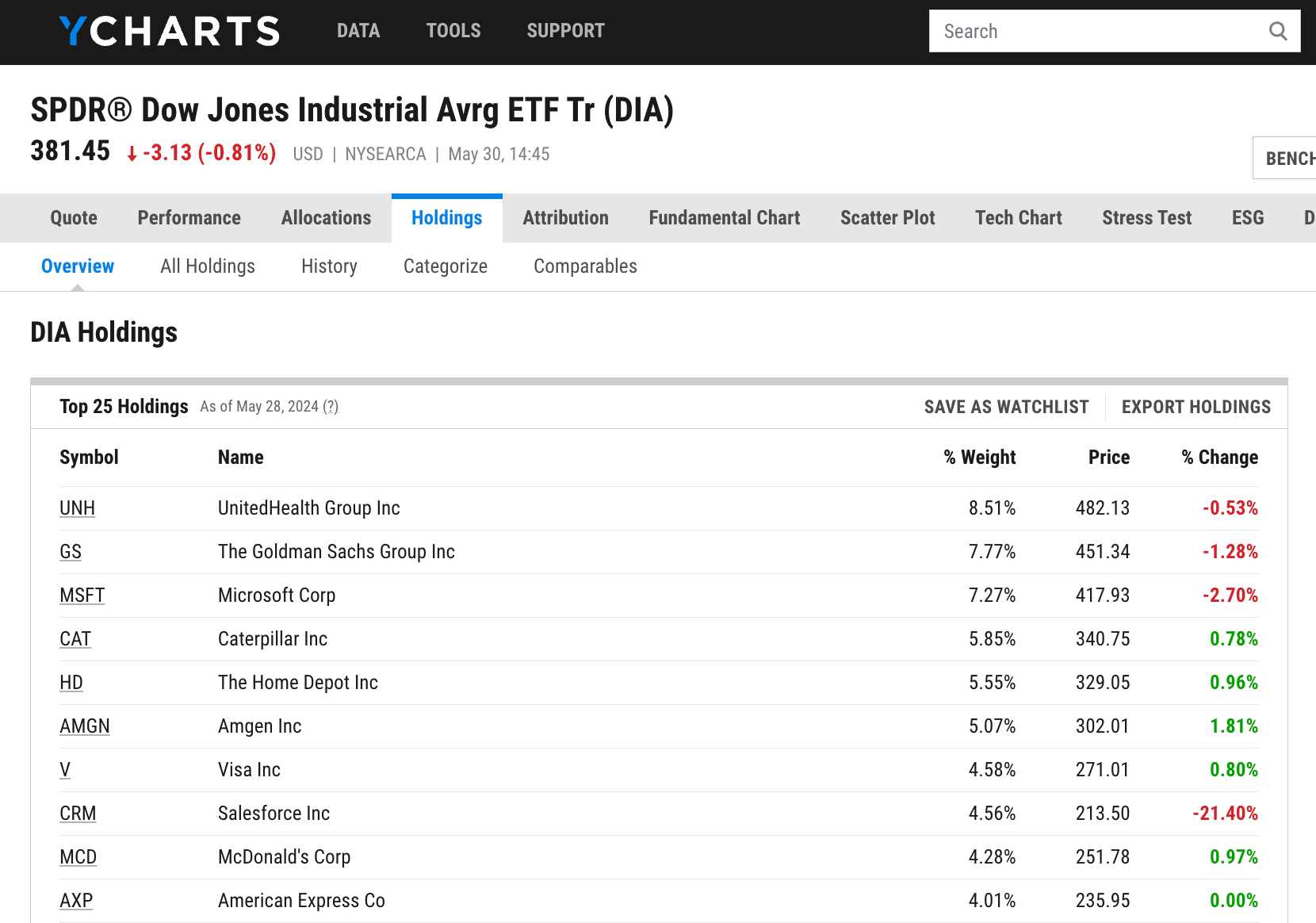Select the Holdings tab
1316x923 pixels.
pos(447,218)
